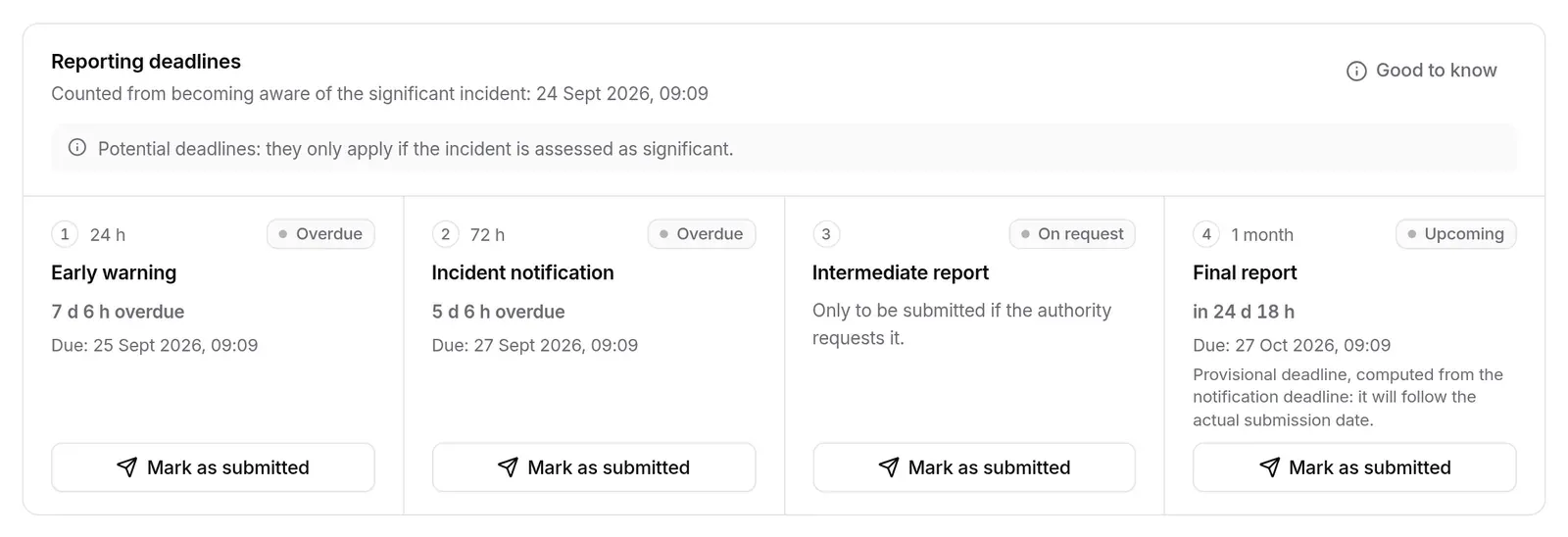Click '5 d 6 h overdue' text
Image resolution: width=1568 pixels, height=537 pixels.
498,312
